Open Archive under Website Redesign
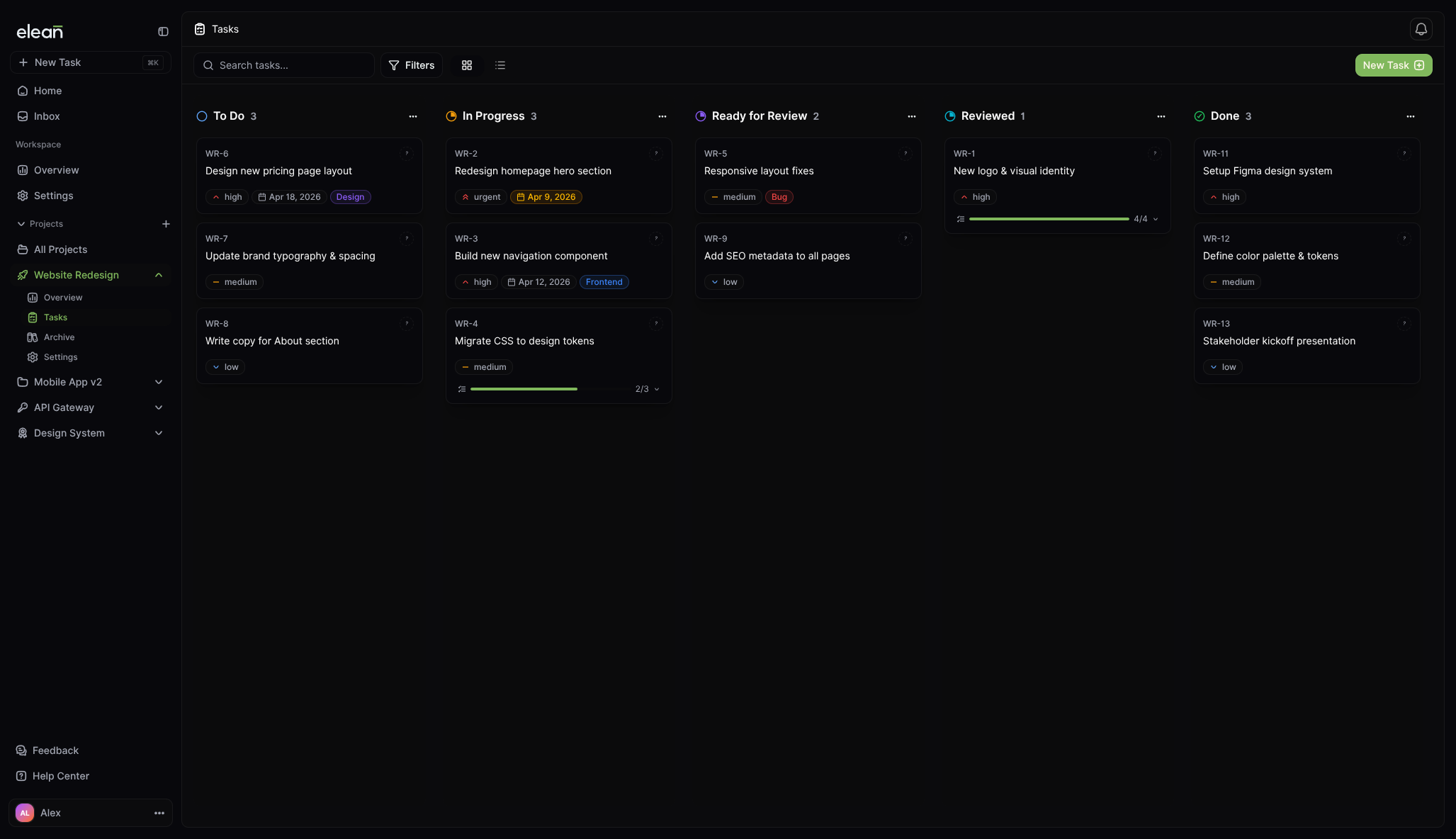Image resolution: width=1456 pixels, height=839 pixels. tap(59, 337)
